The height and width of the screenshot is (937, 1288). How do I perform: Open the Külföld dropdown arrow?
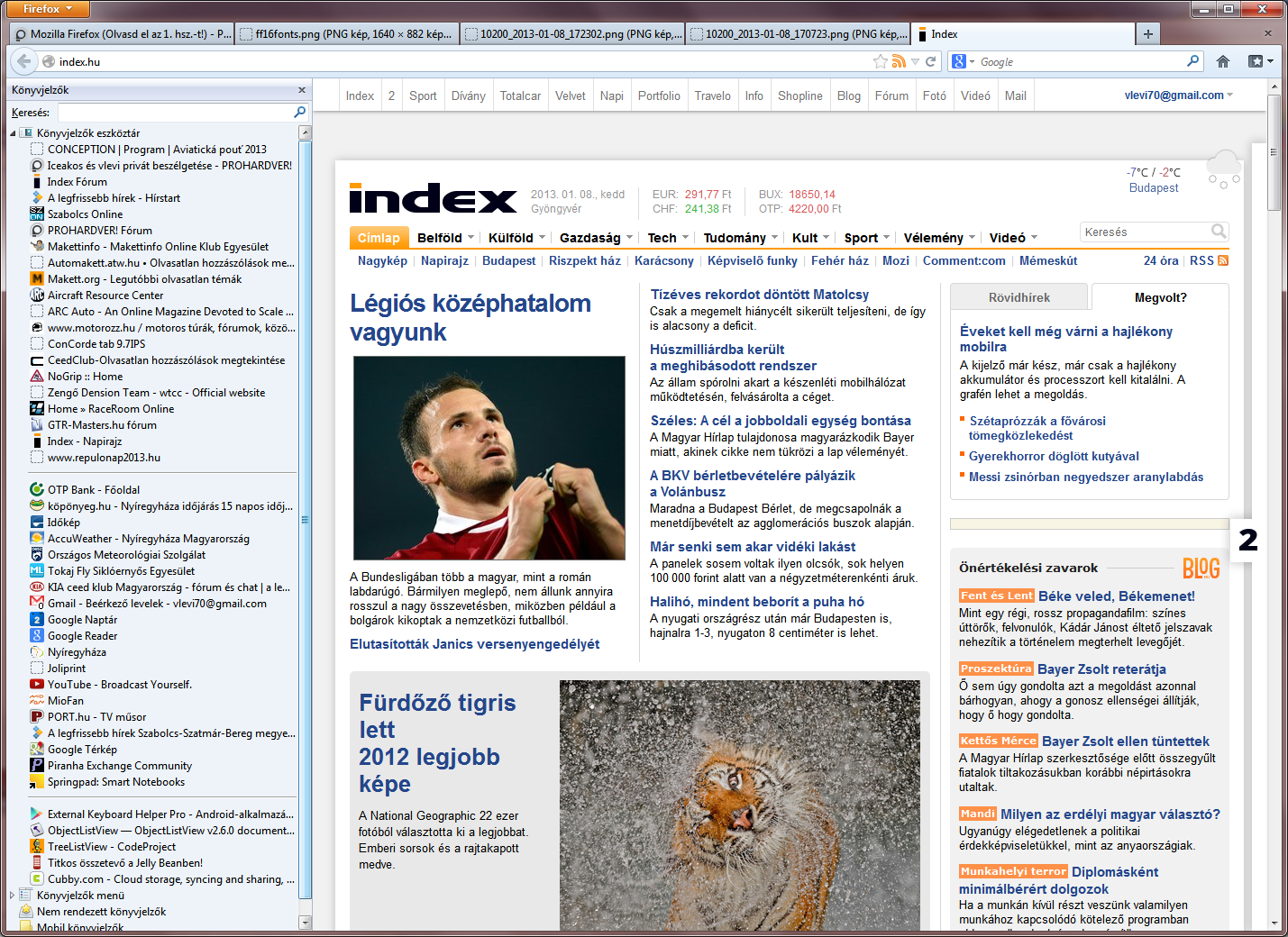click(x=542, y=238)
